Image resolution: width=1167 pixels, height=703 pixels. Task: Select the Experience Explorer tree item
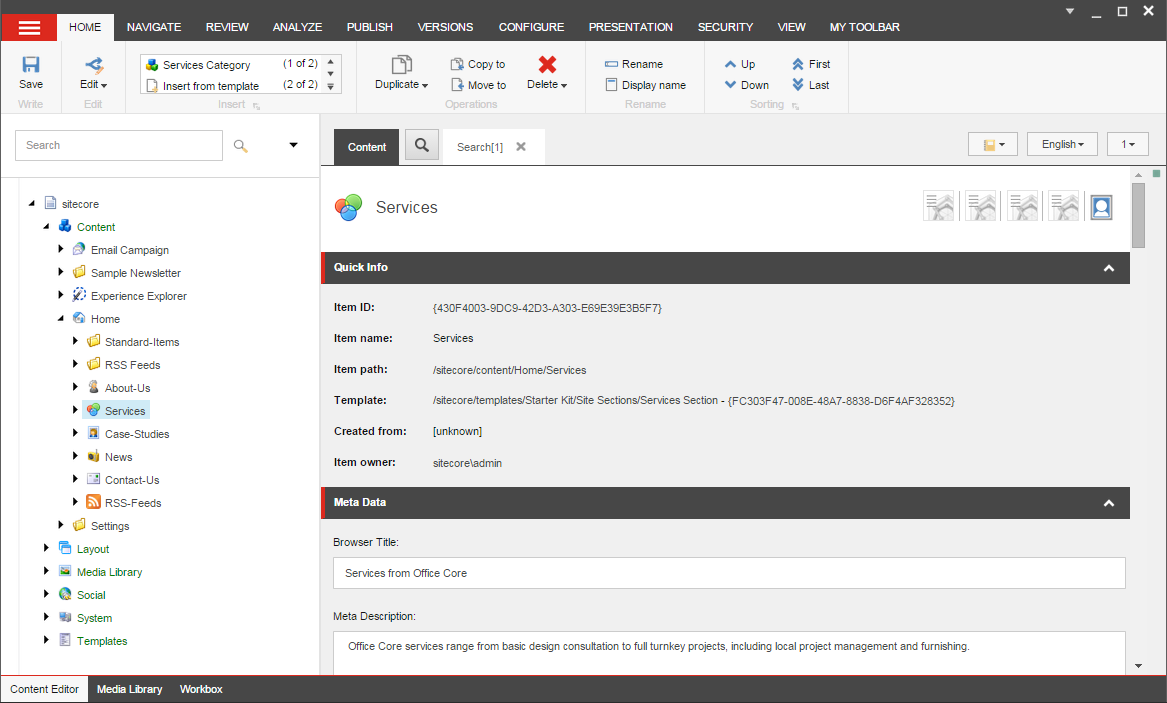point(138,296)
